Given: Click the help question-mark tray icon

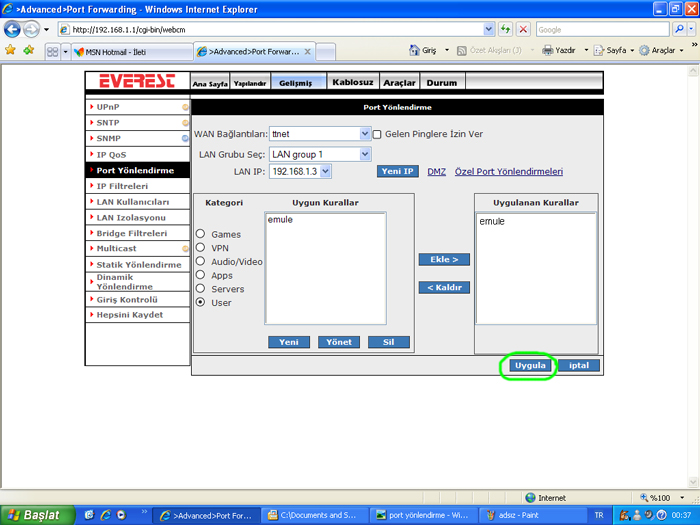Looking at the screenshot, I should coord(662,515).
